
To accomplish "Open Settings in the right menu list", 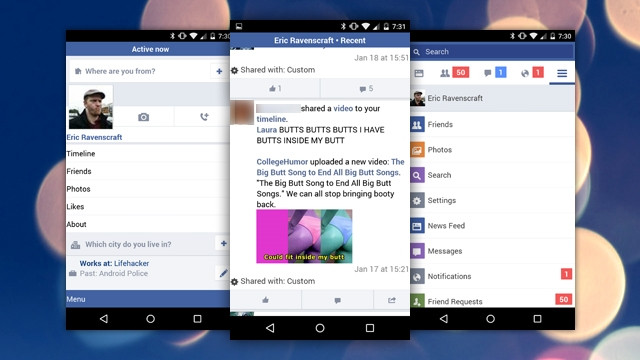I will click(493, 200).
